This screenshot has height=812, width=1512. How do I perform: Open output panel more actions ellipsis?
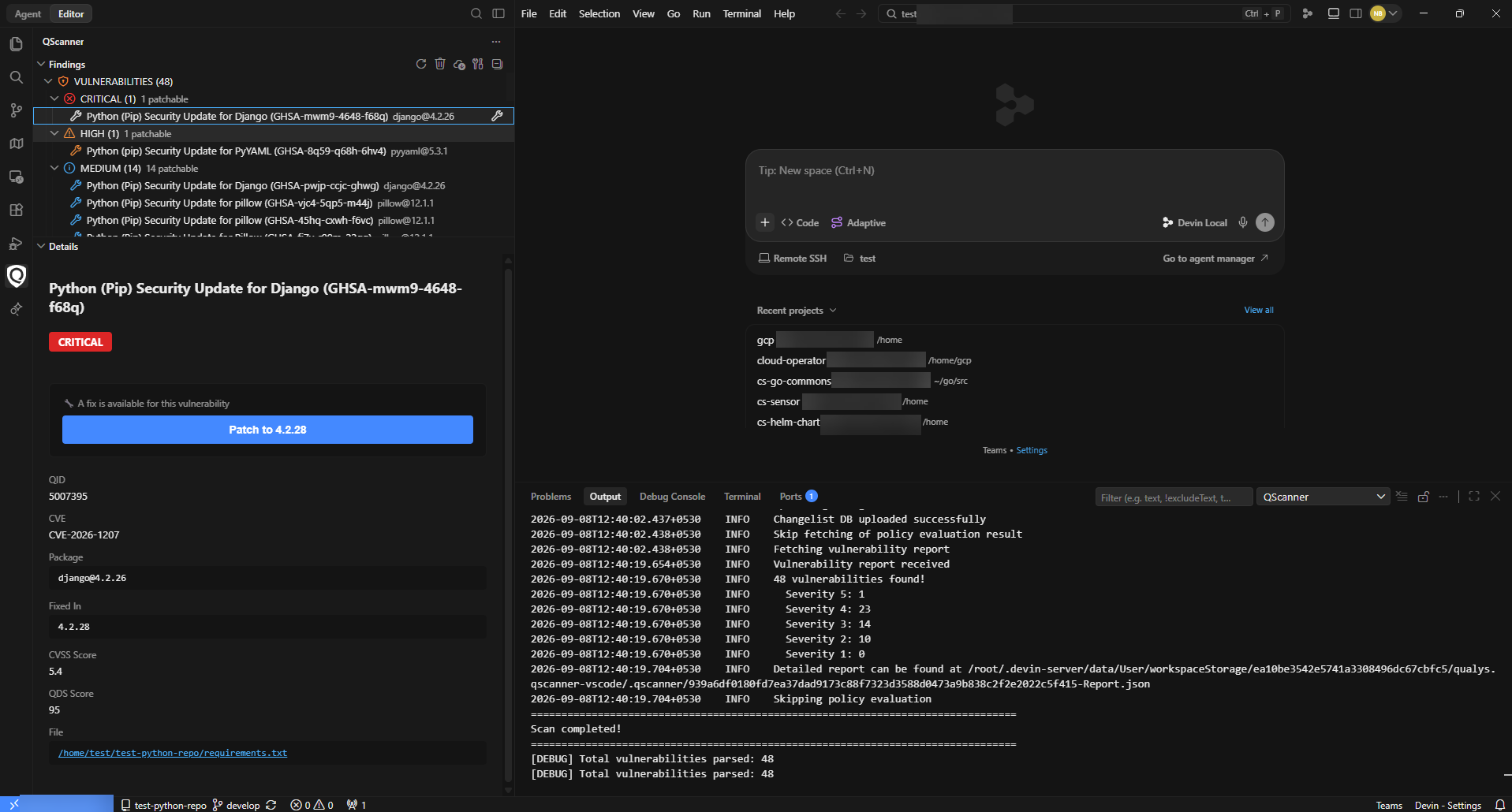1443,497
